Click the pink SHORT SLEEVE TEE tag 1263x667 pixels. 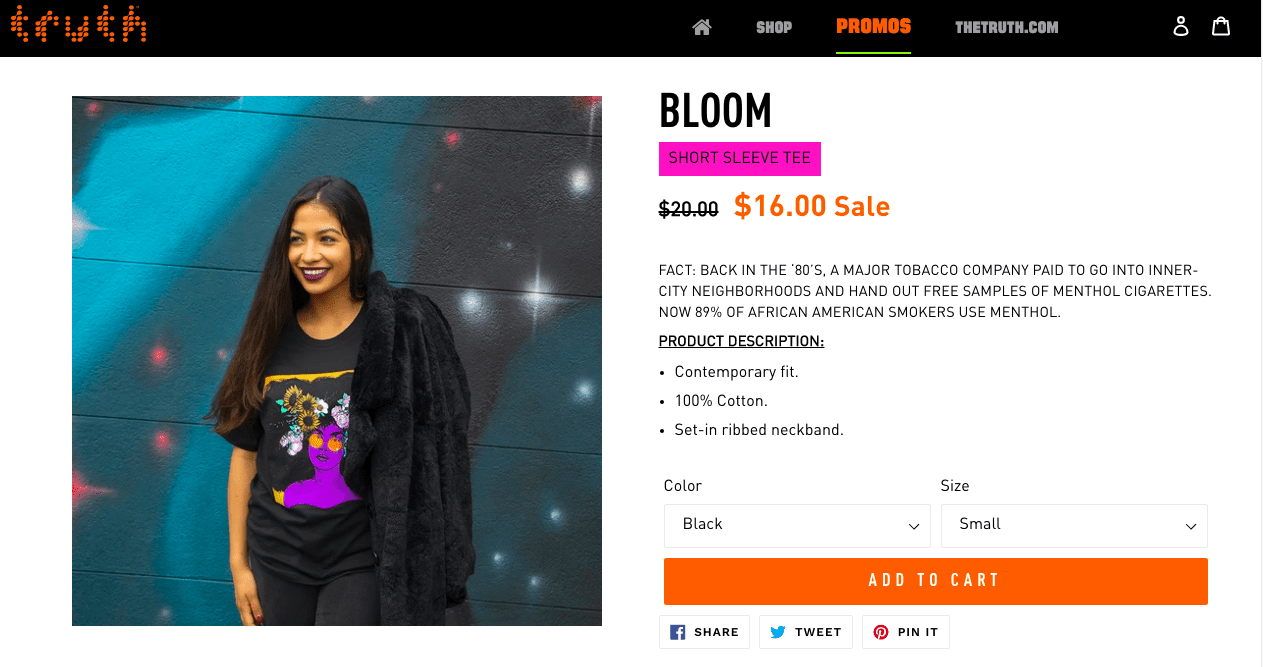click(739, 158)
